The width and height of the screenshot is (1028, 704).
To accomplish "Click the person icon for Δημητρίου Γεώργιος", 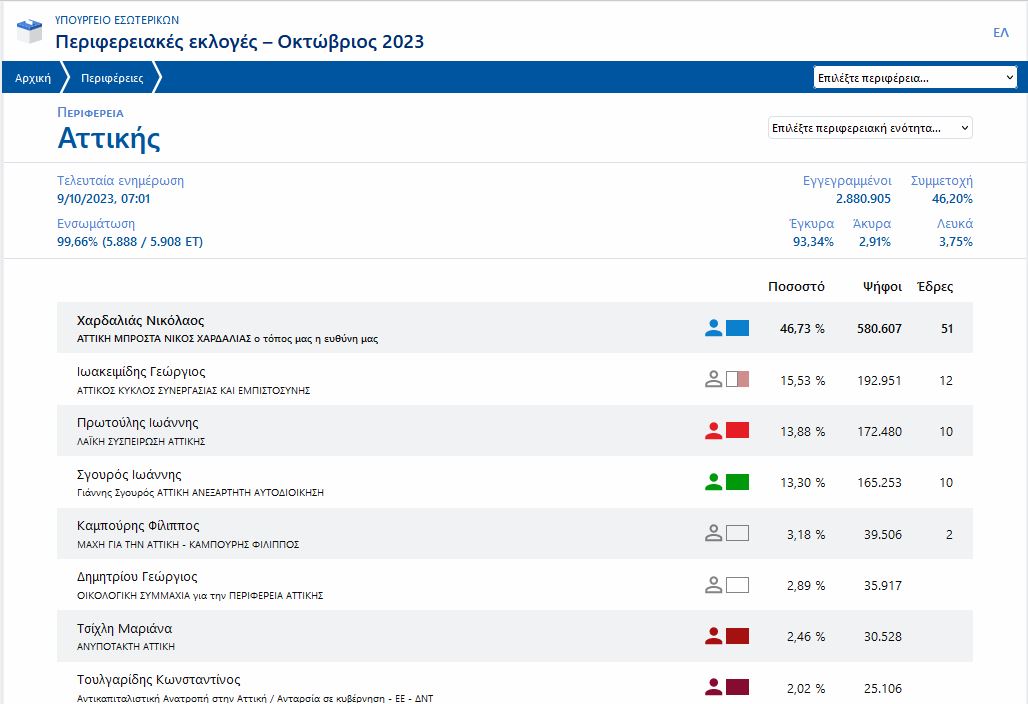I will [713, 585].
